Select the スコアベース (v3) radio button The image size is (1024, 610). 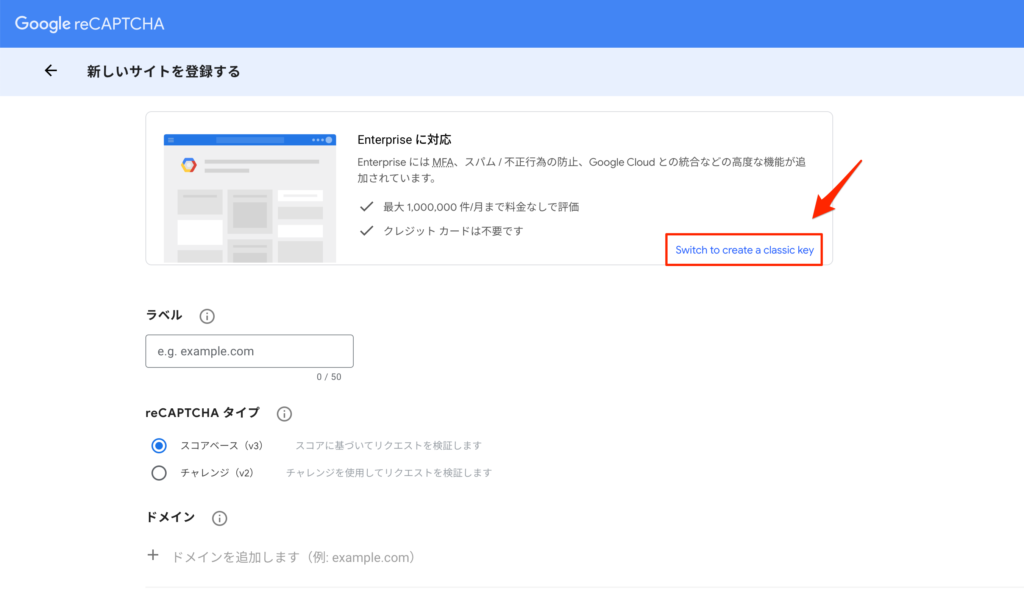pyautogui.click(x=158, y=445)
